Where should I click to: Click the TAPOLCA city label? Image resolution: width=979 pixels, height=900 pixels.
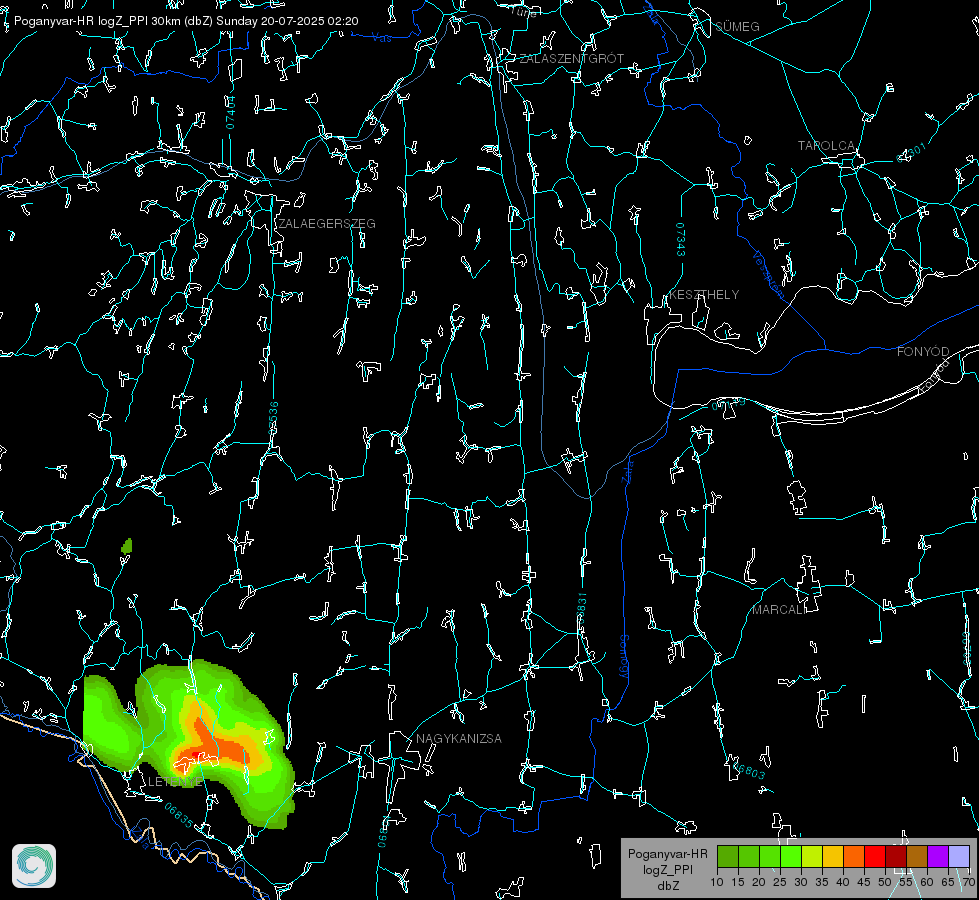(827, 146)
